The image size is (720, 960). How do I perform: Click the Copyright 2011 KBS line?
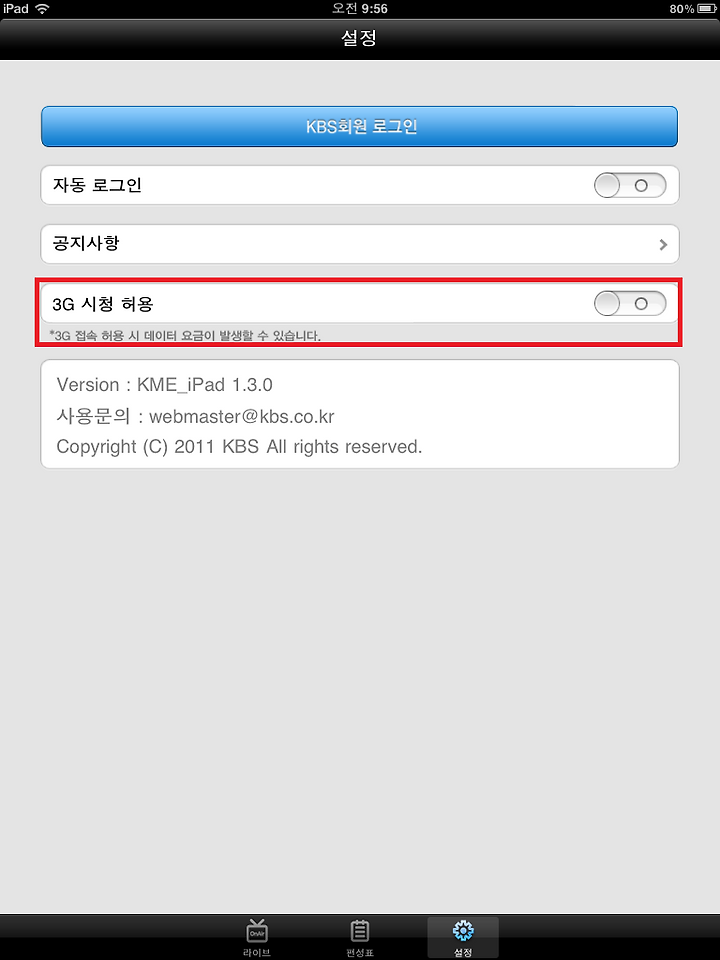239,447
